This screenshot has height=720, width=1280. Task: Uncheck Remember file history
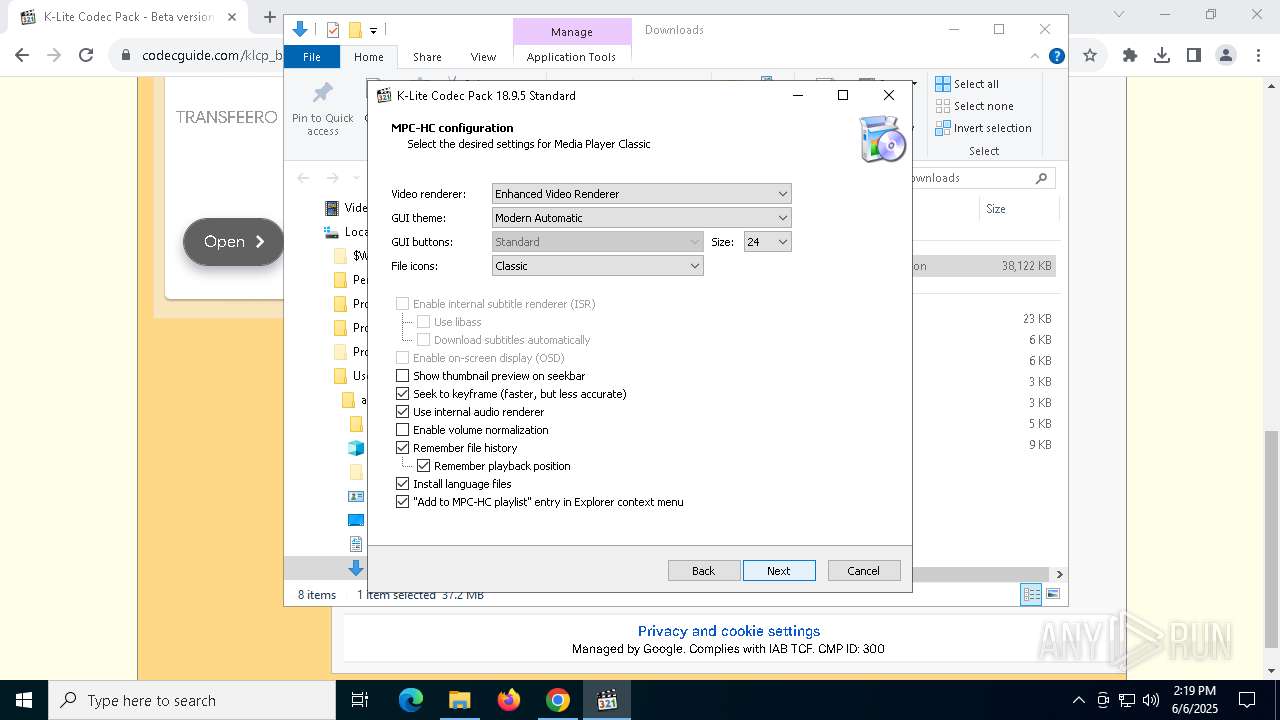[403, 448]
